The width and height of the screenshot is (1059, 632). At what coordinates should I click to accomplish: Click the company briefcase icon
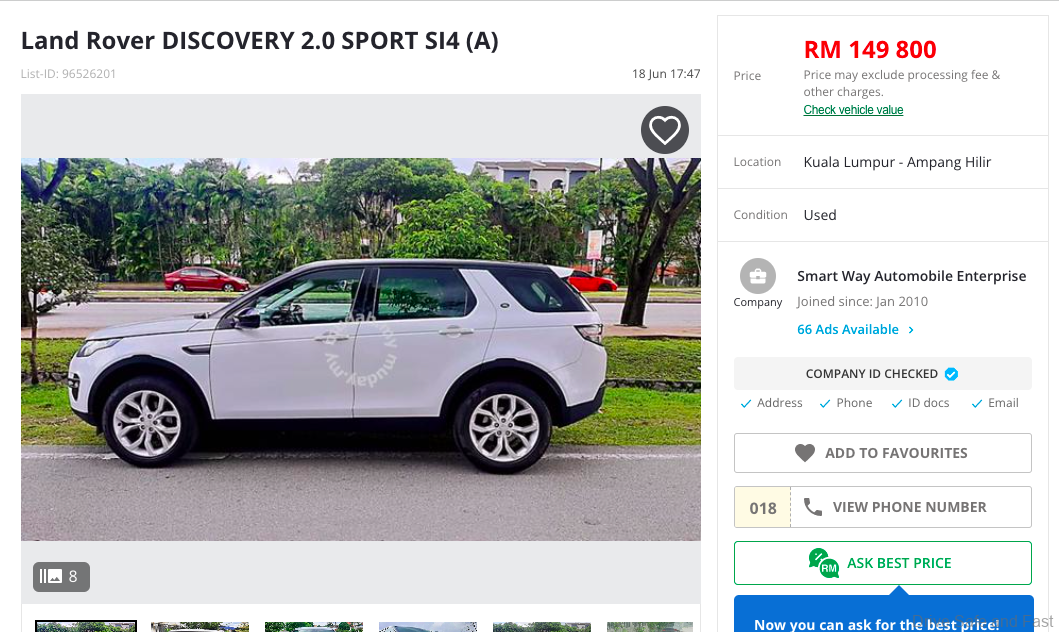[758, 276]
